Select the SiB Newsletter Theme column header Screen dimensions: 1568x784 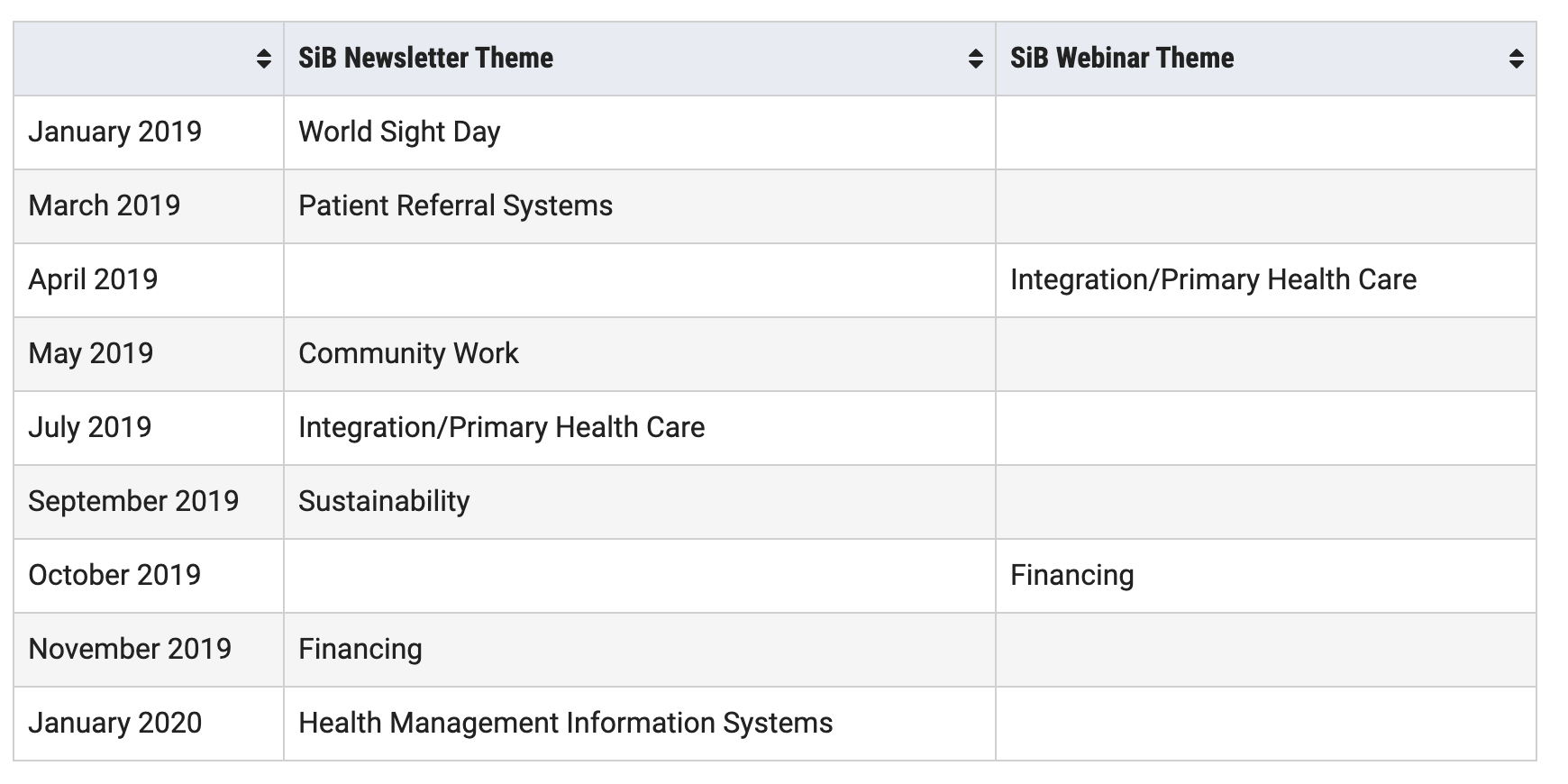[640, 59]
